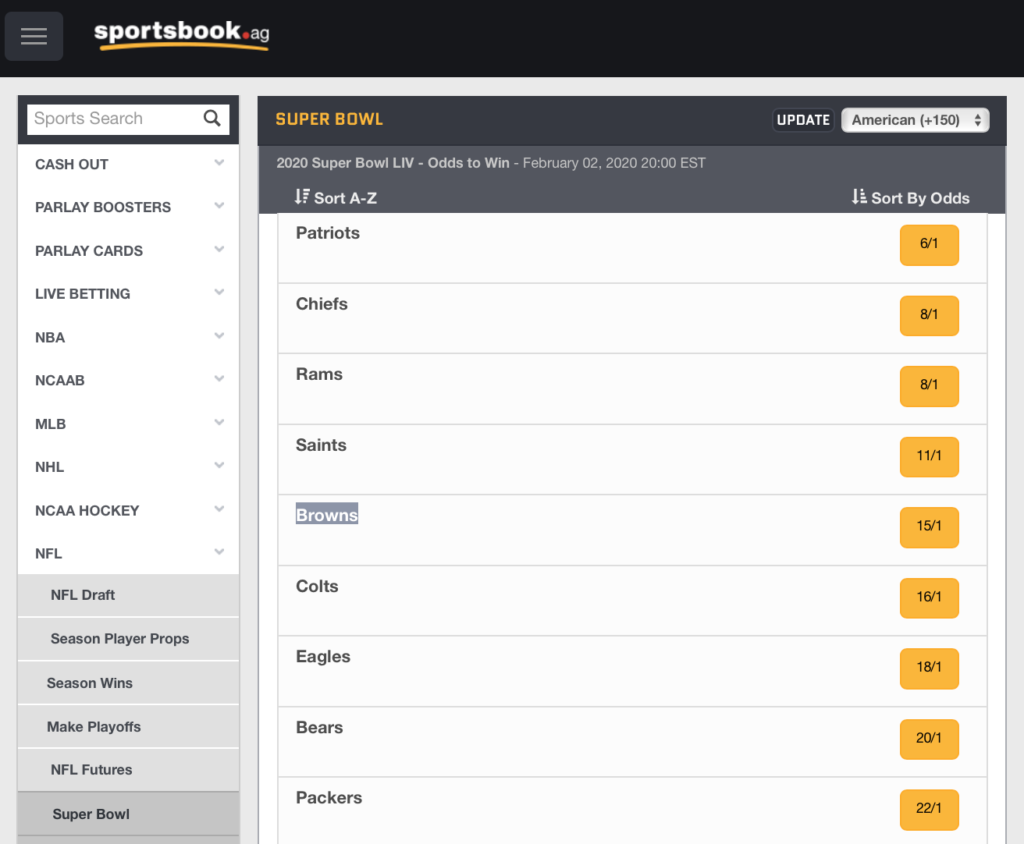1024x844 pixels.
Task: Click the SUPER BOWL heading
Action: (x=329, y=120)
